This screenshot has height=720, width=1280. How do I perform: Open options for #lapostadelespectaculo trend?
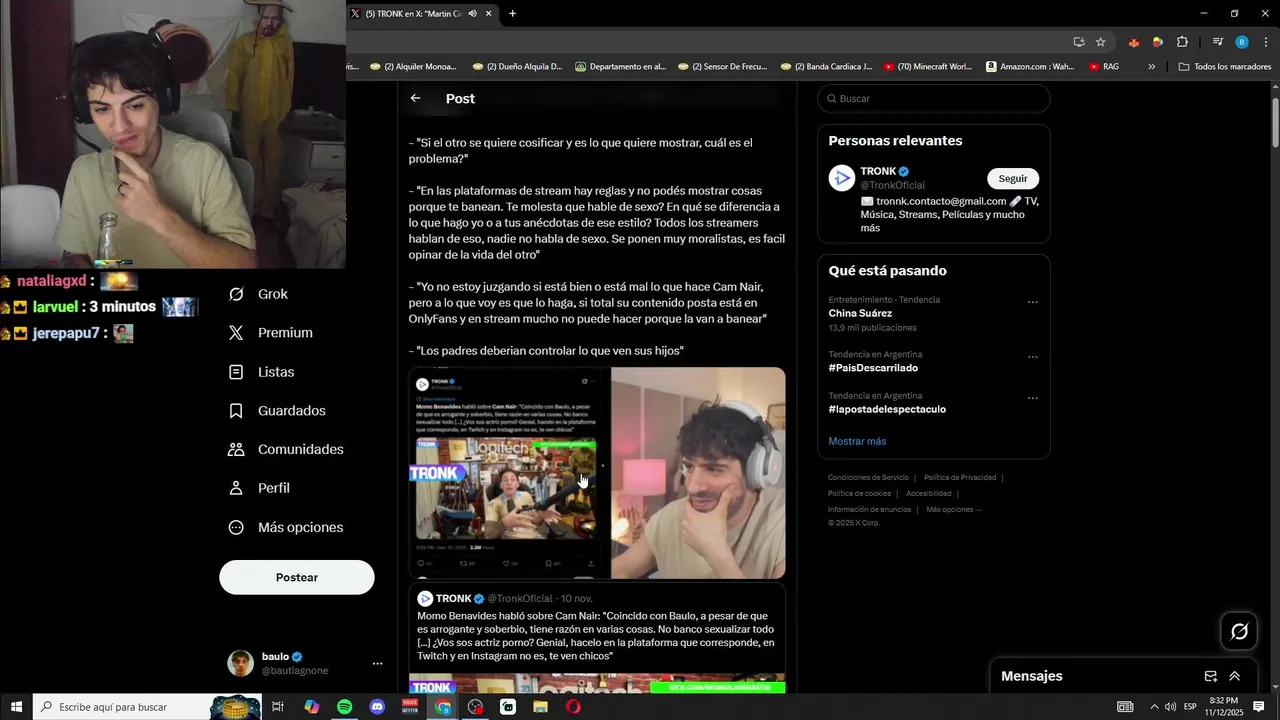[x=1033, y=398]
